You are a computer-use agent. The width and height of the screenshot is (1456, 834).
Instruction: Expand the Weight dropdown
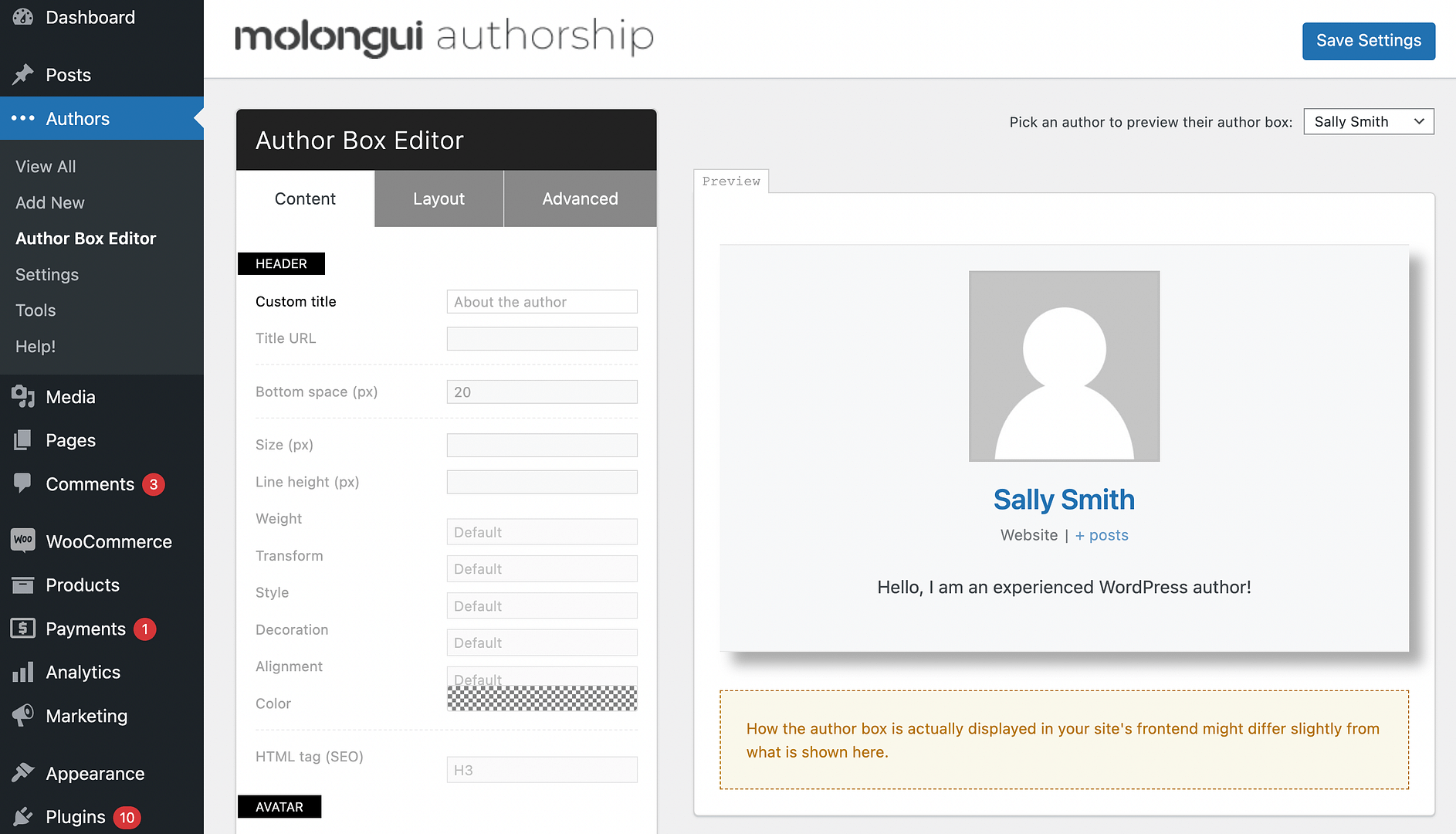point(541,532)
